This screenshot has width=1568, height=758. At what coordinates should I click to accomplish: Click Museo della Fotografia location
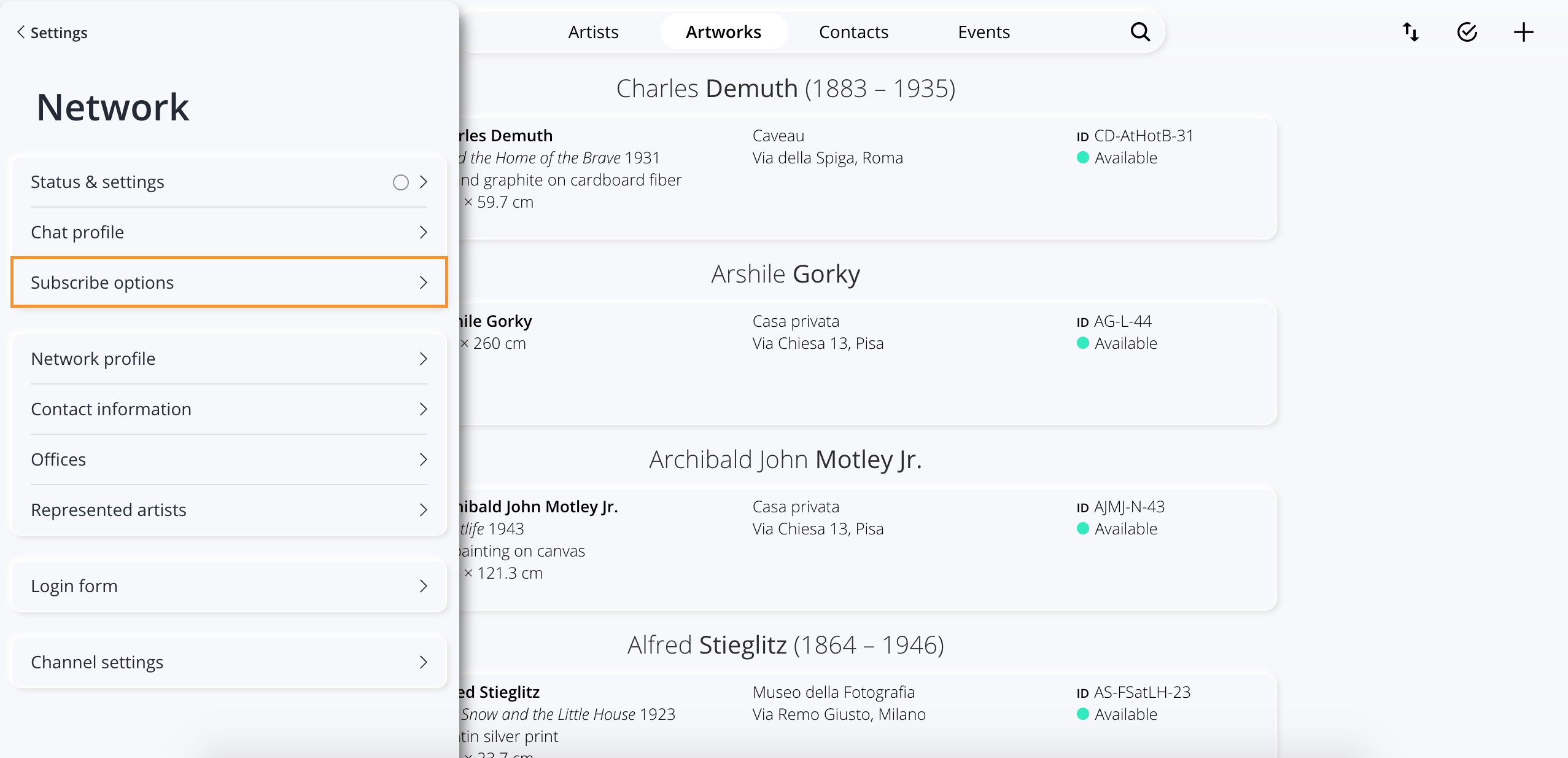(834, 692)
